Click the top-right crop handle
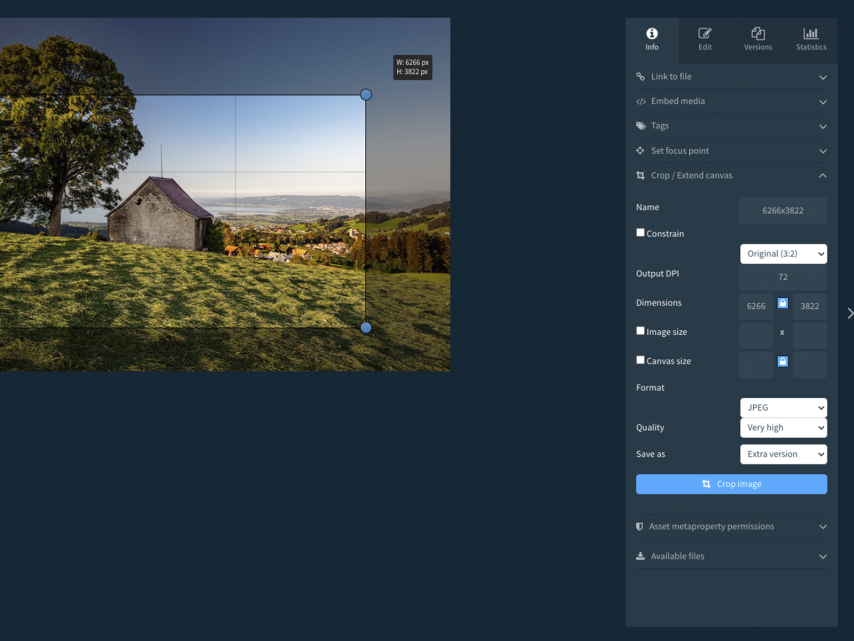 click(x=366, y=95)
